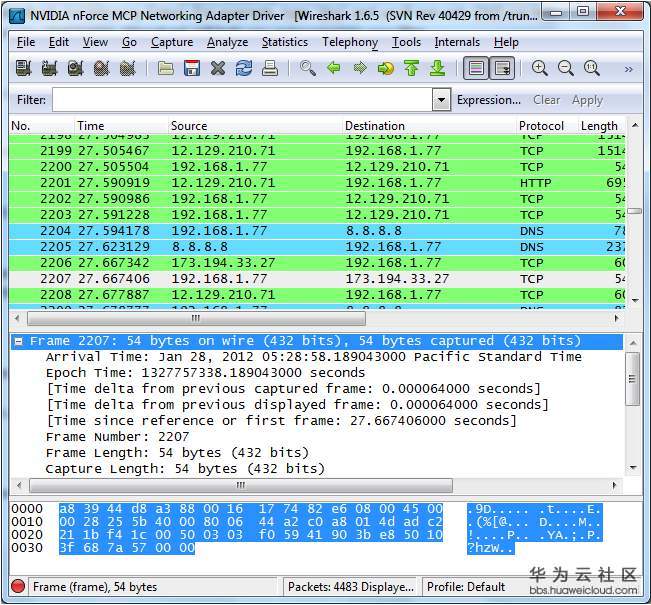651x605 pixels.
Task: Select packet 2199 TCP row
Action: (x=317, y=151)
